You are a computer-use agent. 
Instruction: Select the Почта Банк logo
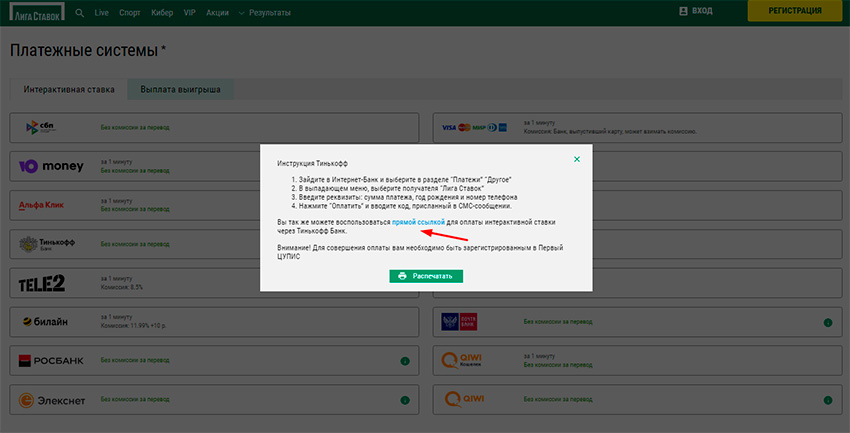coord(459,322)
